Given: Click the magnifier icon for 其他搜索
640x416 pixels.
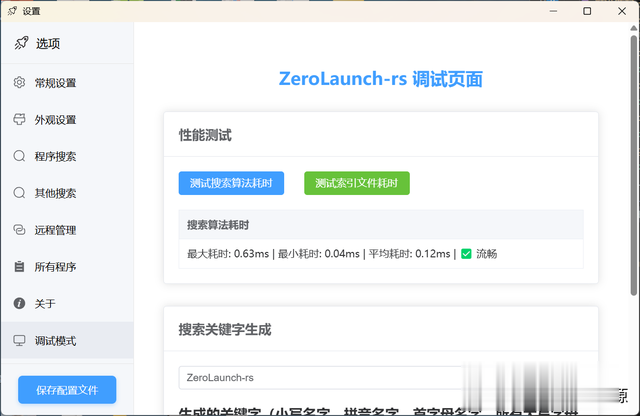Looking at the screenshot, I should [19, 193].
